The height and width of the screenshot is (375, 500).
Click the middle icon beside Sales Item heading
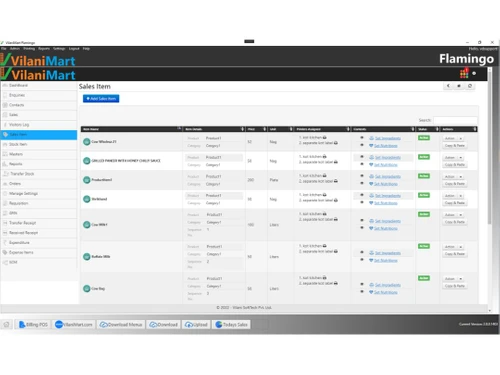(x=459, y=86)
